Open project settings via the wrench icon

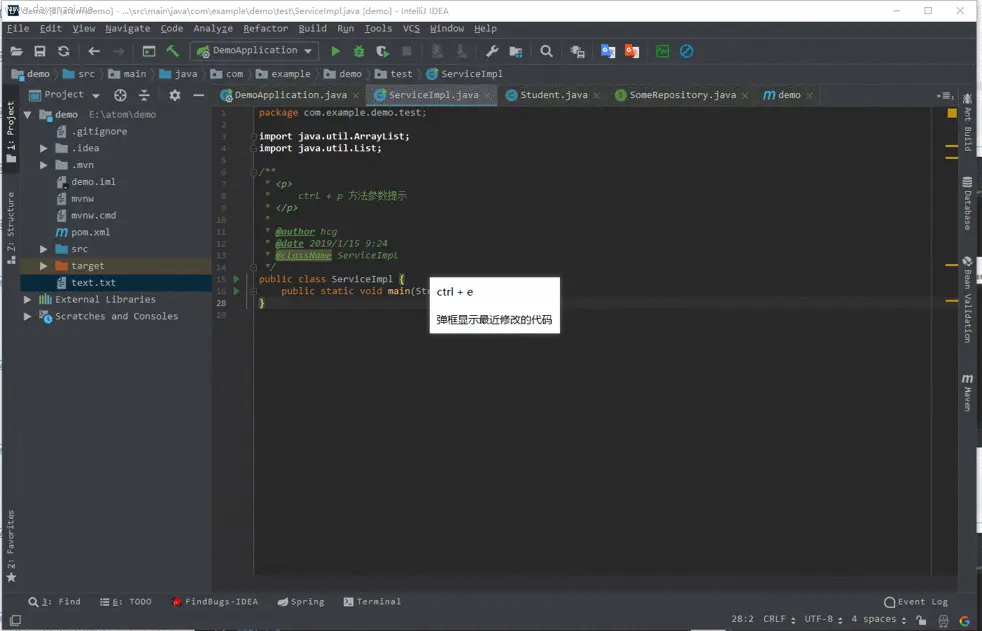coord(492,51)
